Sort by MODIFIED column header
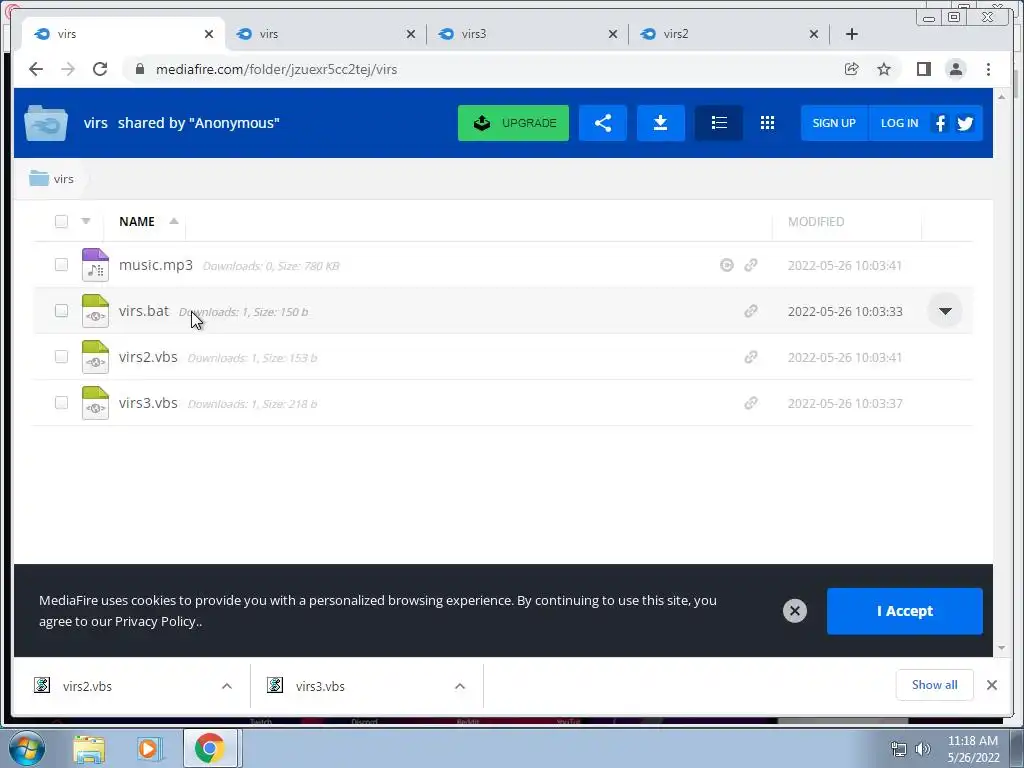The width and height of the screenshot is (1024, 768). coord(816,221)
